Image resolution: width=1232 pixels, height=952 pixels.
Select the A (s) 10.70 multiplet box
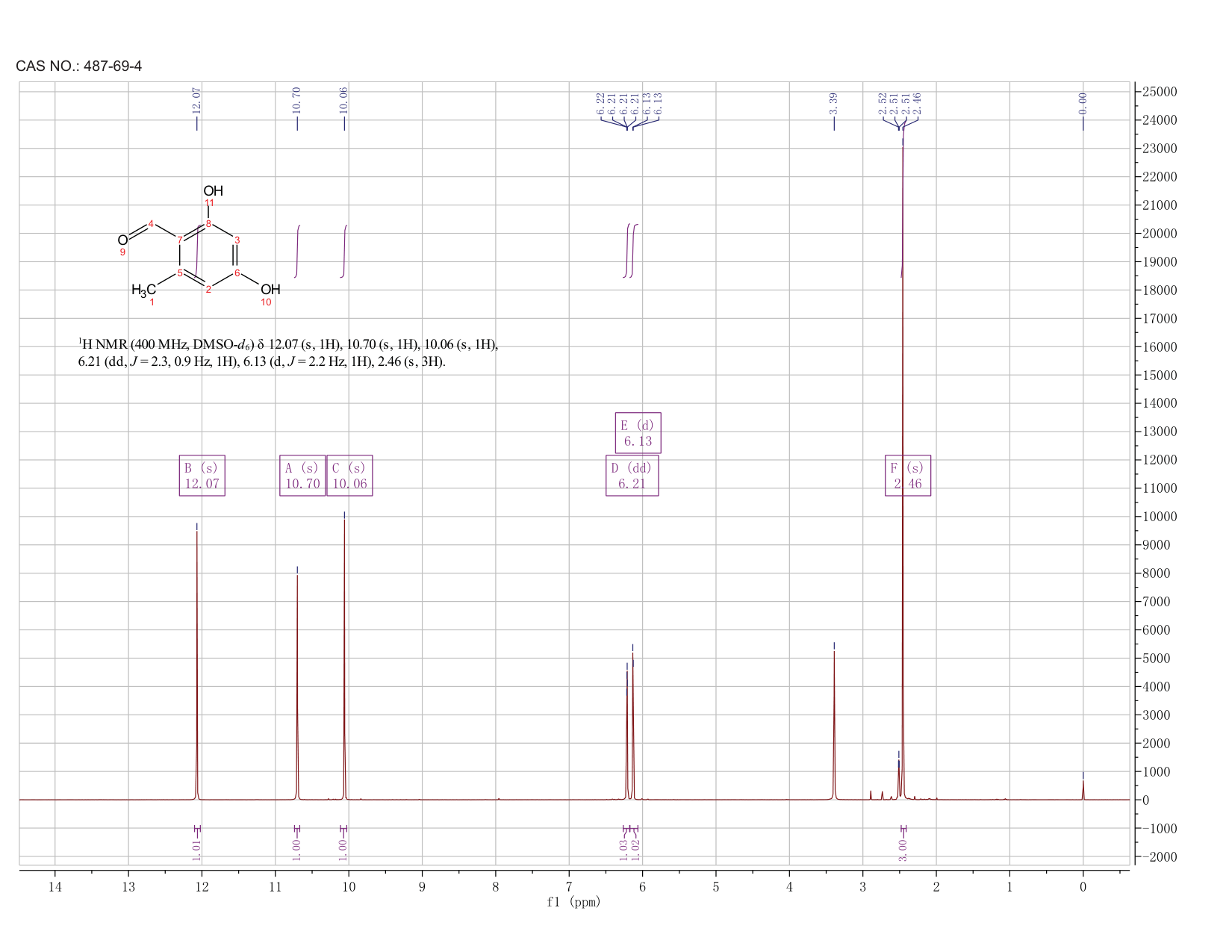[x=302, y=476]
